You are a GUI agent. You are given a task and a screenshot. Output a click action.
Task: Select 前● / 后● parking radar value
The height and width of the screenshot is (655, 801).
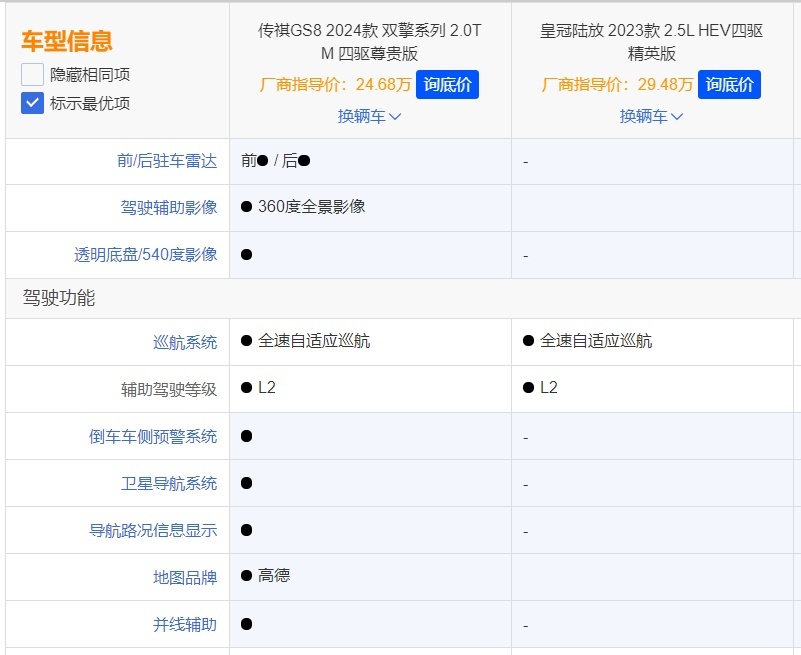pos(275,161)
